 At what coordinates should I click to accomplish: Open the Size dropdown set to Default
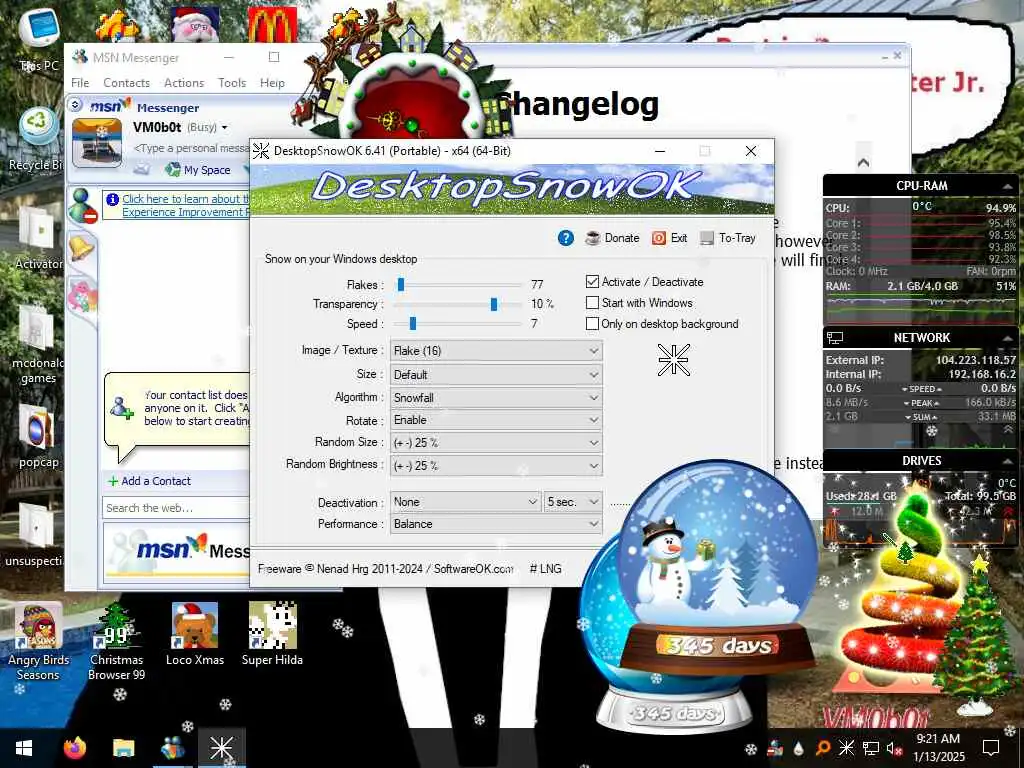coord(496,375)
